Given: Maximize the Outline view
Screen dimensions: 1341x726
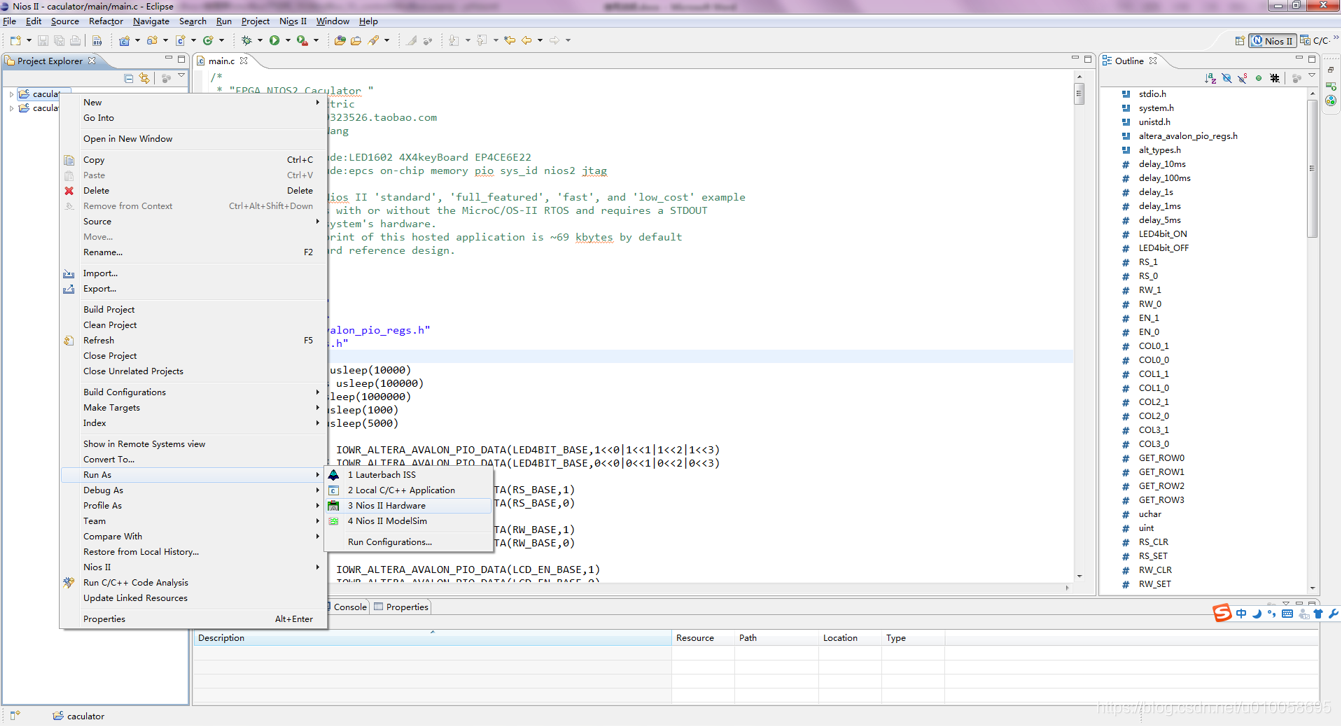Looking at the screenshot, I should (x=1312, y=59).
